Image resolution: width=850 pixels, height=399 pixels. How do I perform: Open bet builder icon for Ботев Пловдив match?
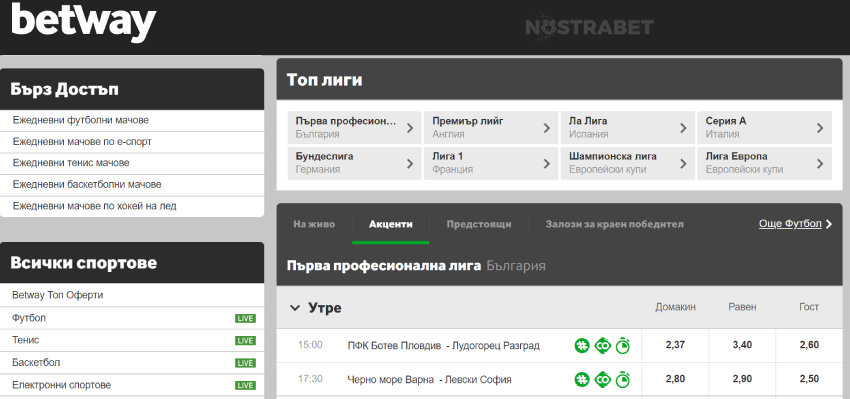[602, 345]
